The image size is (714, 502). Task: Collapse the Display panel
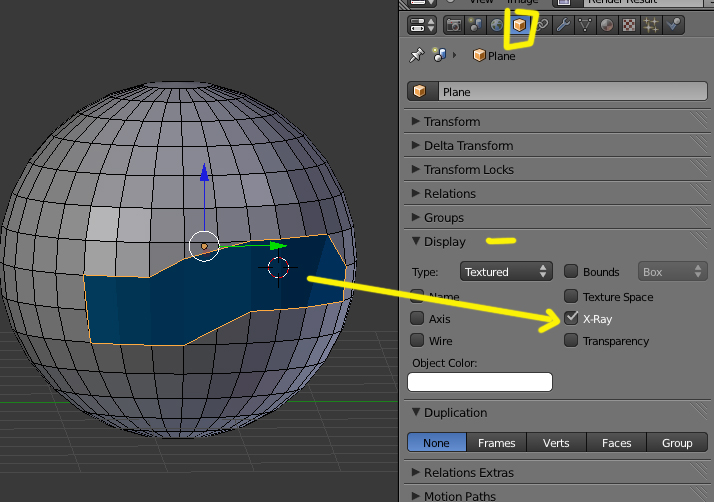pos(557,242)
